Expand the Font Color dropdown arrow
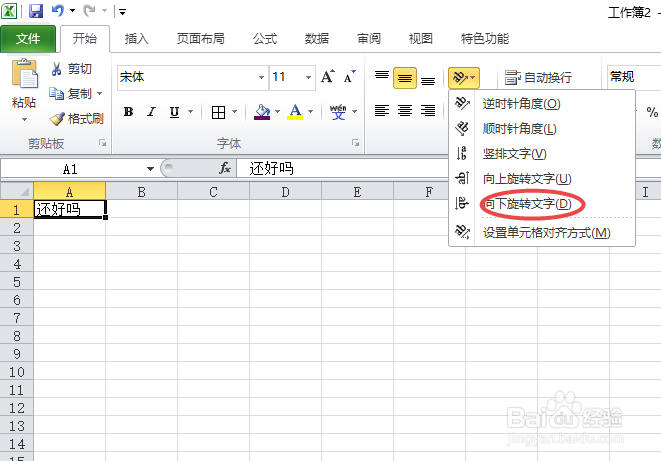 [311, 112]
